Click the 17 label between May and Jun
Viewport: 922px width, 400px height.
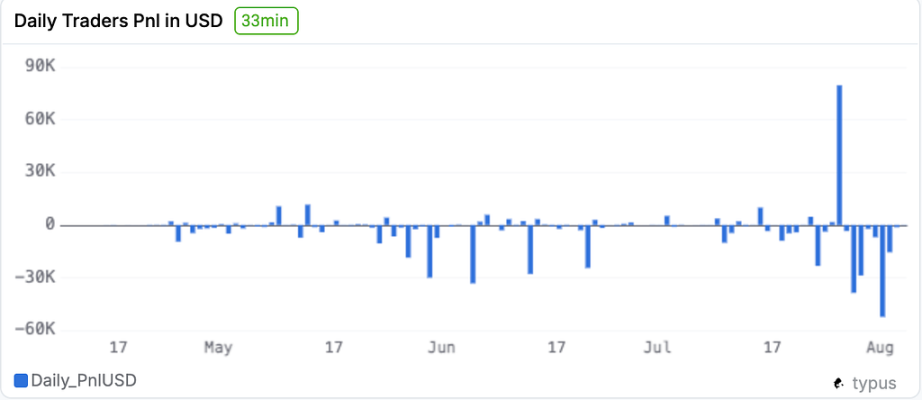pos(333,348)
